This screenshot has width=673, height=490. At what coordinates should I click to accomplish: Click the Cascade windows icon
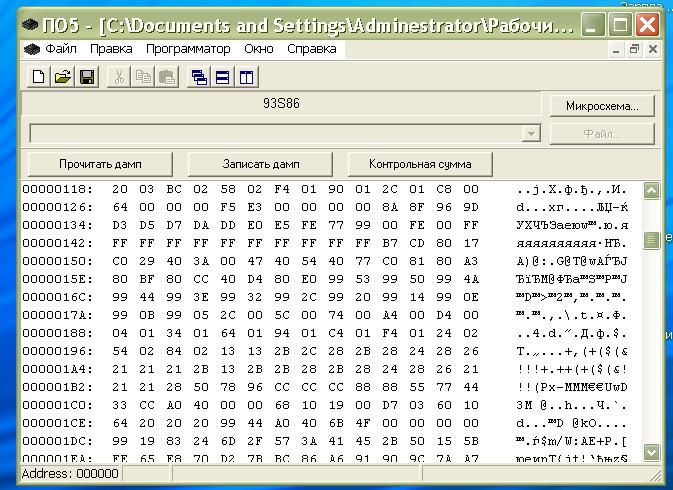(199, 77)
